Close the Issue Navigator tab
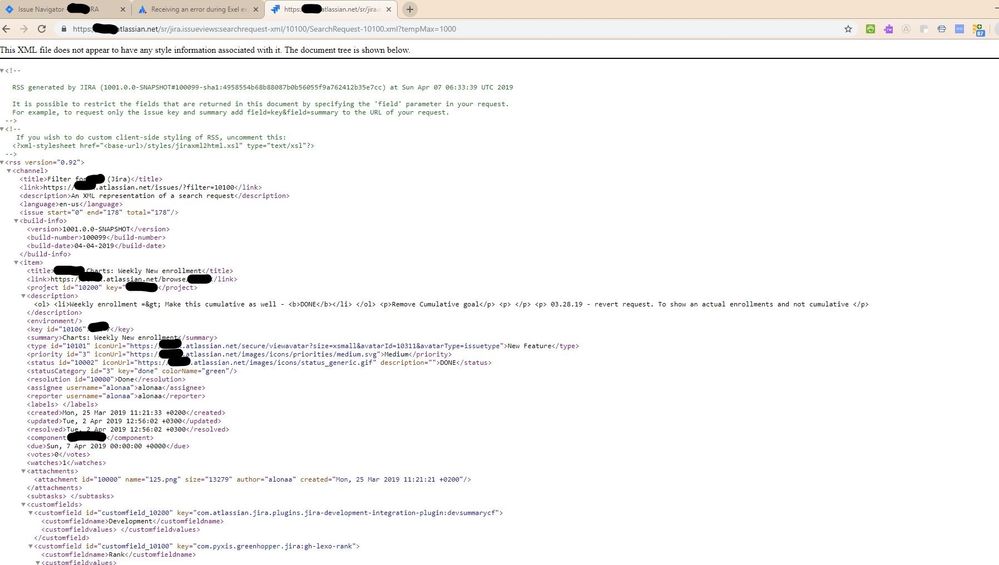Image resolution: width=999 pixels, height=565 pixels. click(x=123, y=10)
